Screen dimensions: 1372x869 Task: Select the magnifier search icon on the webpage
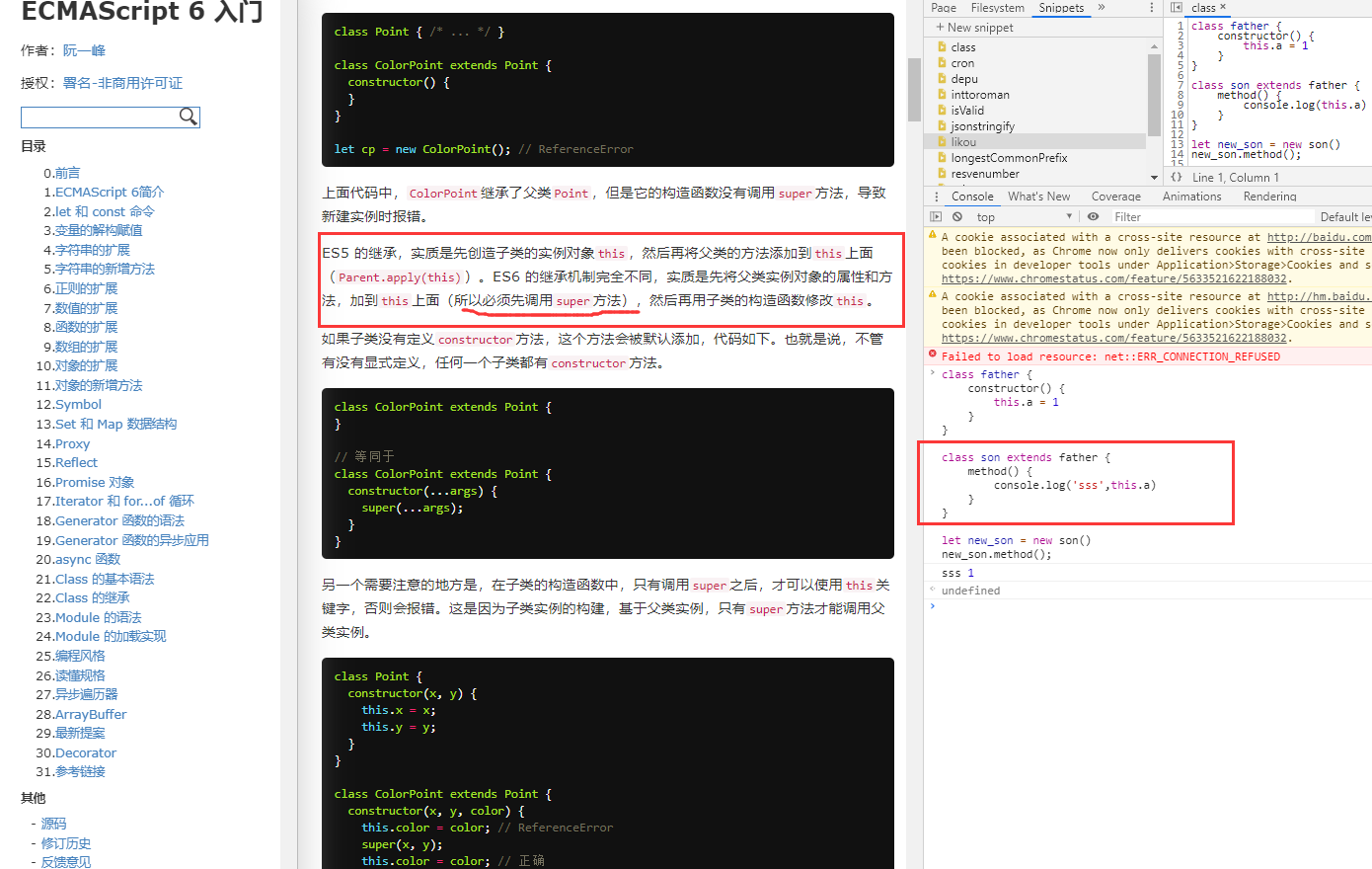pos(189,117)
